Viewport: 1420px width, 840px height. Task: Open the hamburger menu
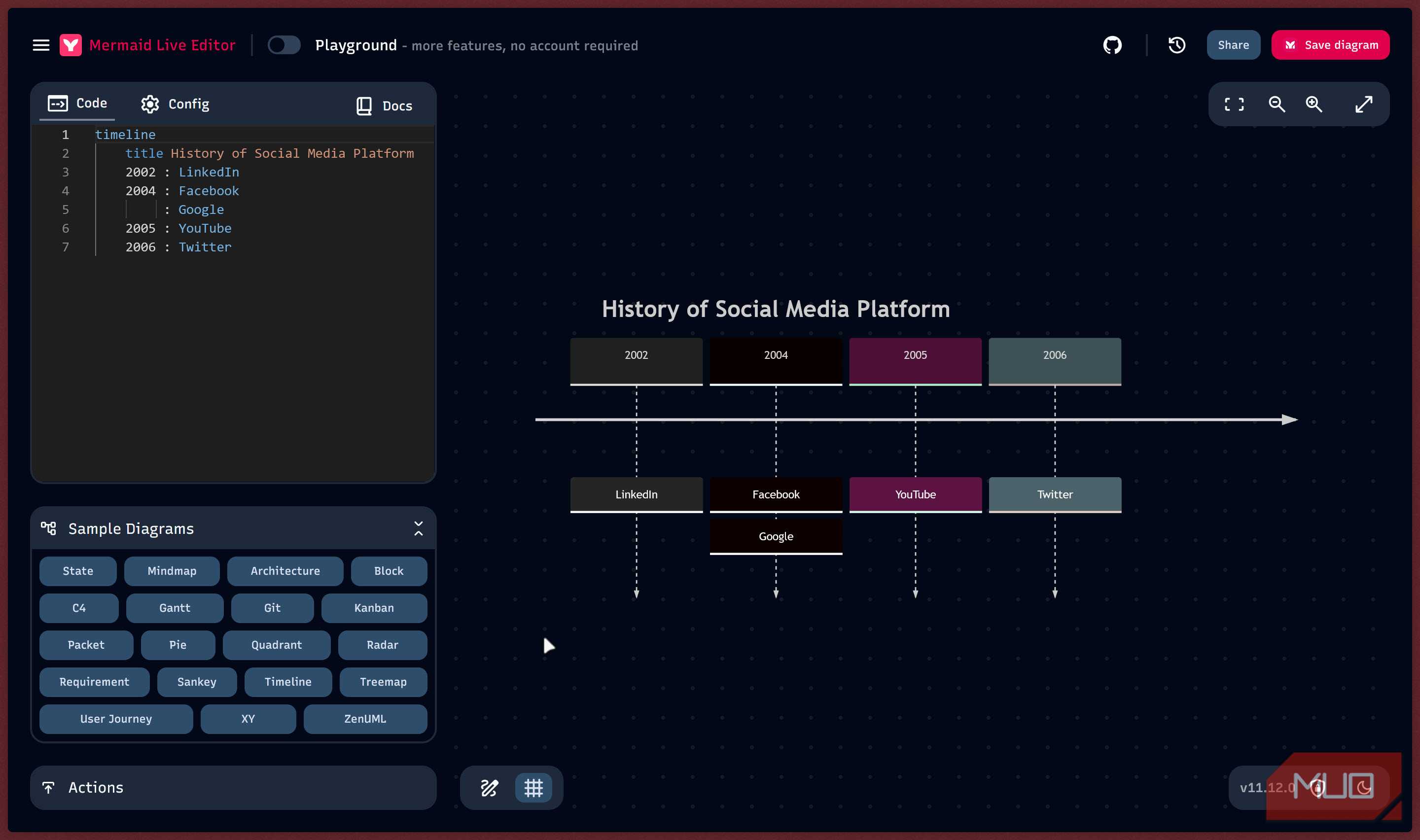pyautogui.click(x=41, y=45)
